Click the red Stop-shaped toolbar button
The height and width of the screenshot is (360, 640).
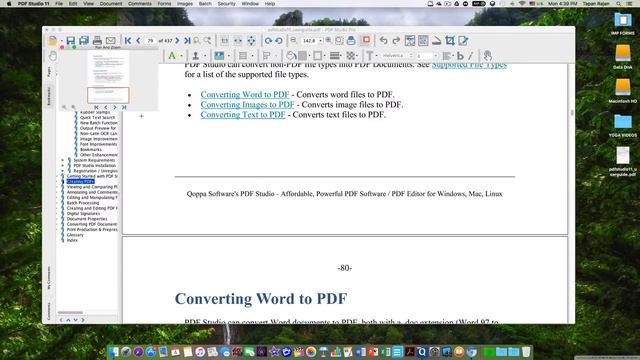(366, 40)
